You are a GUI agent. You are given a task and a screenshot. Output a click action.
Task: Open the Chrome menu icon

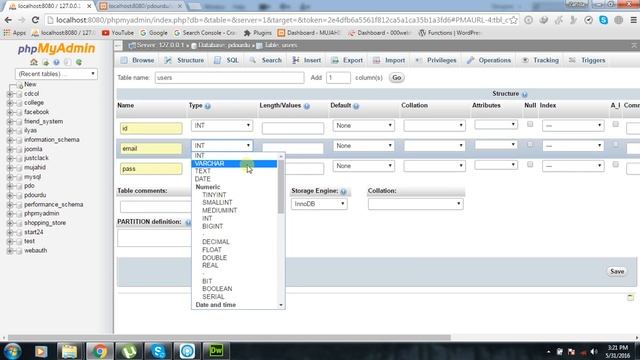633,20
